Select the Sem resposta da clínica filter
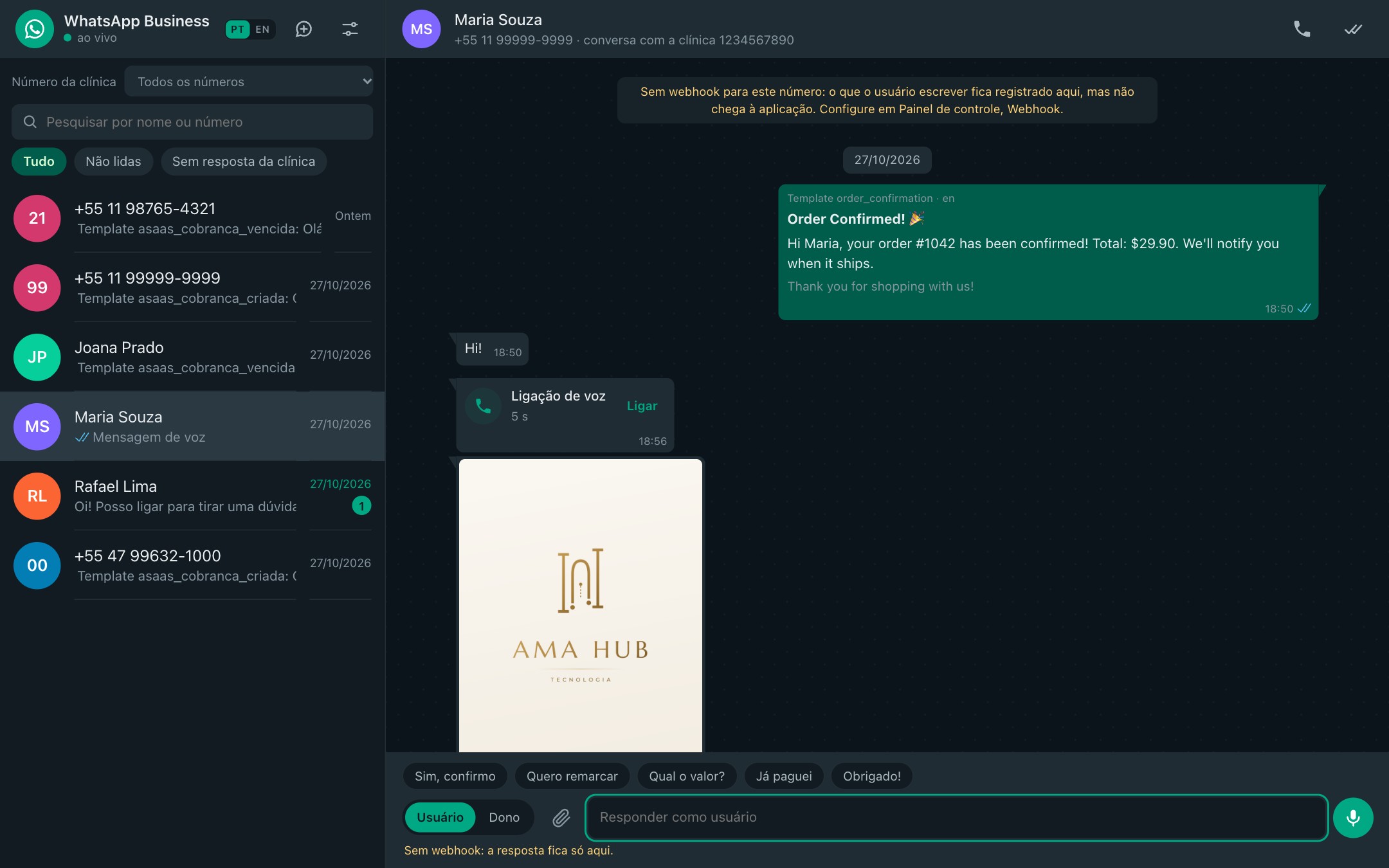1389x868 pixels. point(244,161)
